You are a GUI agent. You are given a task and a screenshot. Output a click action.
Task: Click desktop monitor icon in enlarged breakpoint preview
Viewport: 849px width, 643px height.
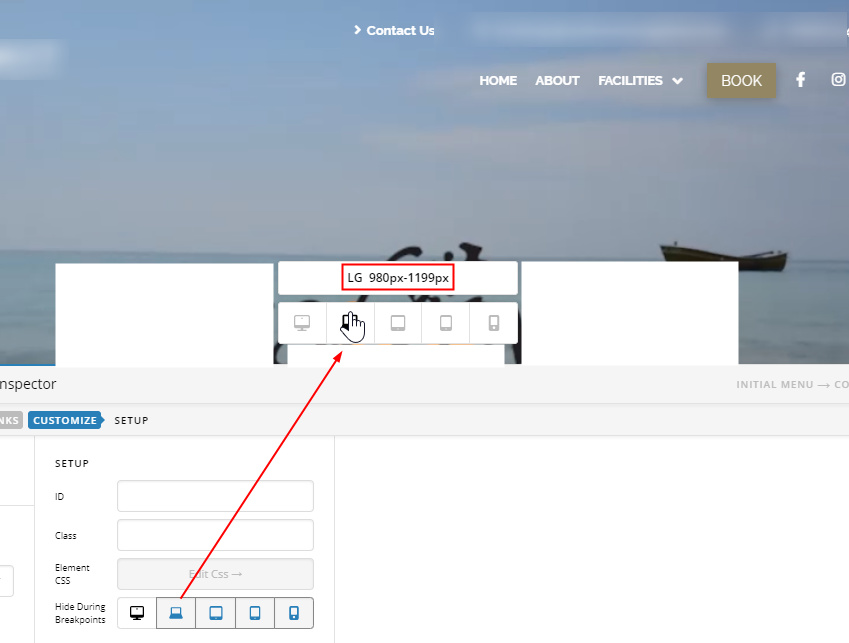pyautogui.click(x=302, y=323)
